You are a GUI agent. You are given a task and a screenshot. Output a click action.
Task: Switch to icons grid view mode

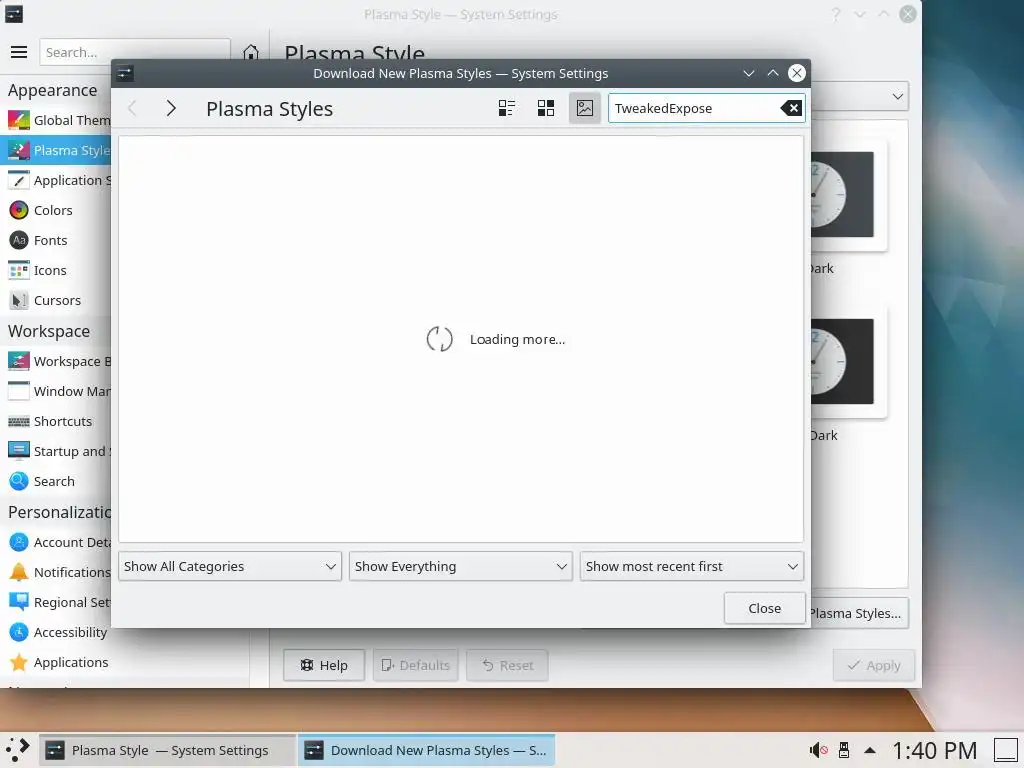546,108
